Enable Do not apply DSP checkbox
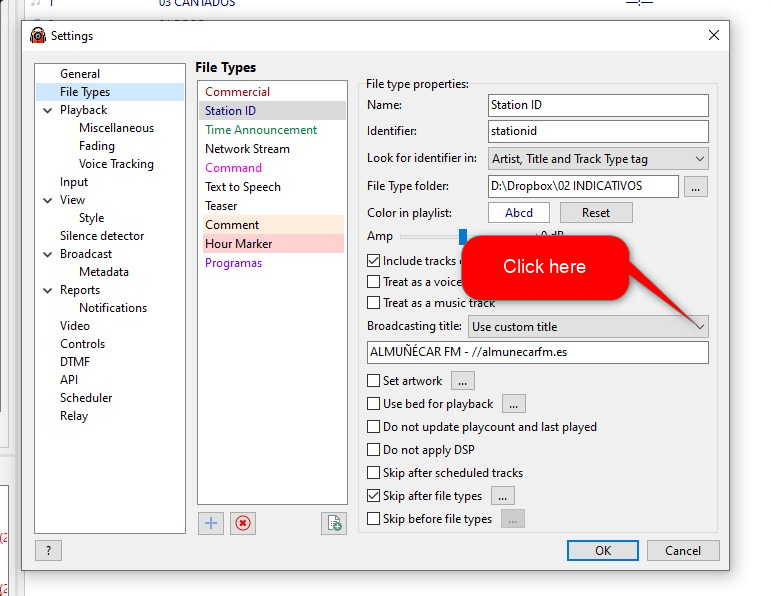771x596 pixels. pyautogui.click(x=374, y=450)
